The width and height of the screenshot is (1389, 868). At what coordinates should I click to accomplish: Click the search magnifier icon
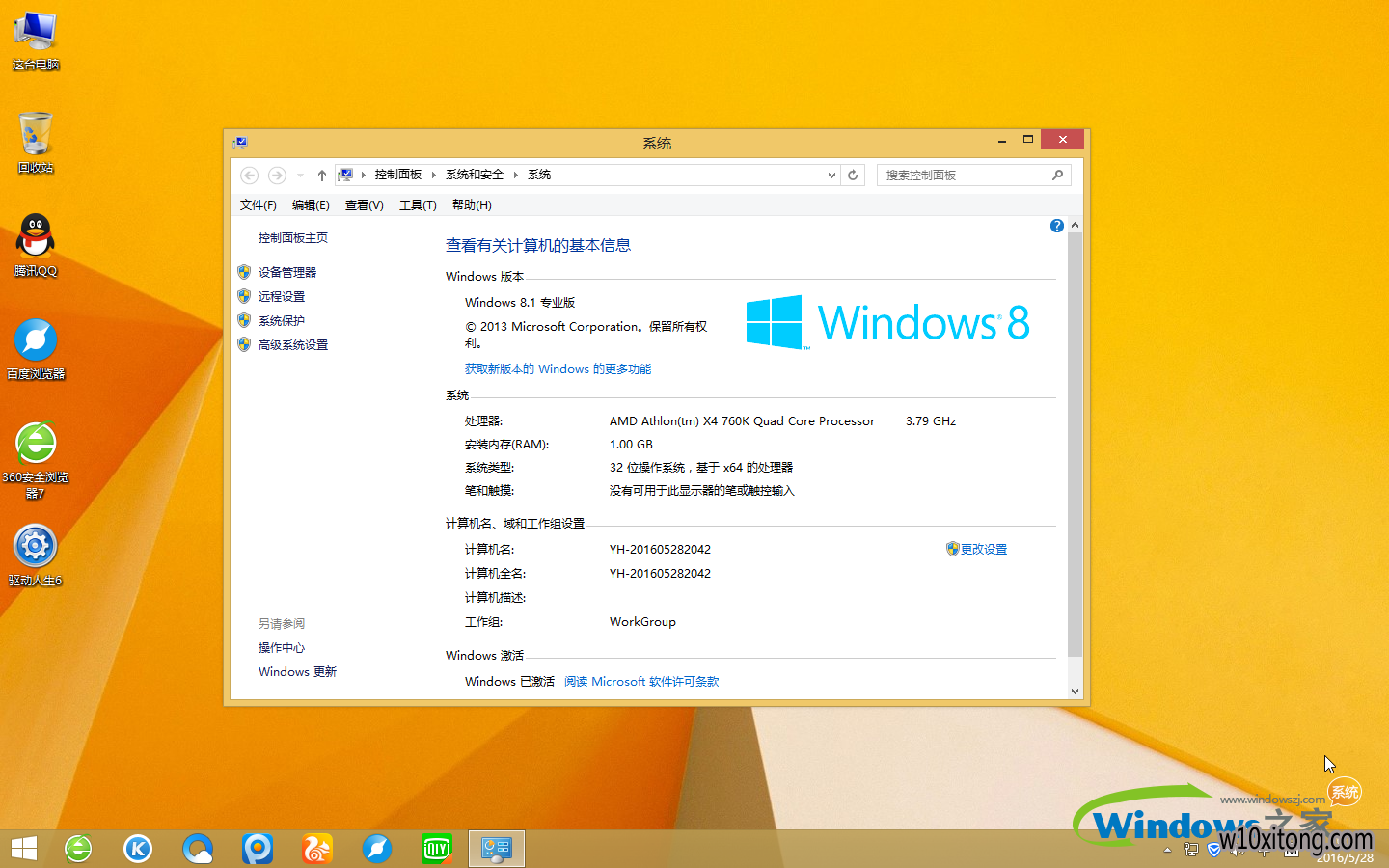[1057, 175]
